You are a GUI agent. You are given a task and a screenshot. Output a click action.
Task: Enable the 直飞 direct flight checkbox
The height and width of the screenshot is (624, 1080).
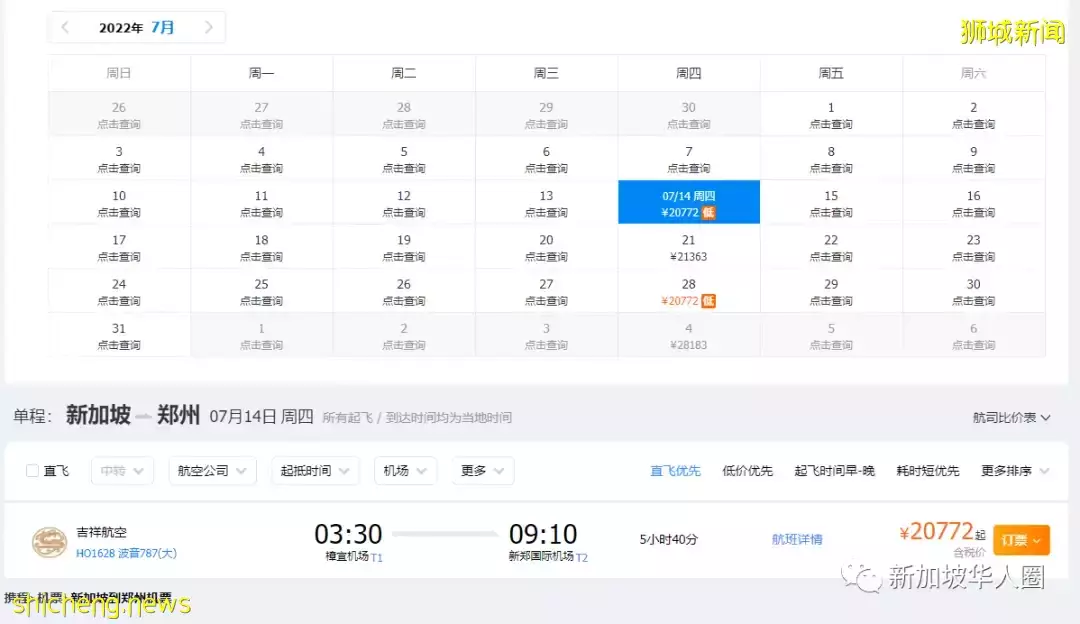click(x=31, y=470)
